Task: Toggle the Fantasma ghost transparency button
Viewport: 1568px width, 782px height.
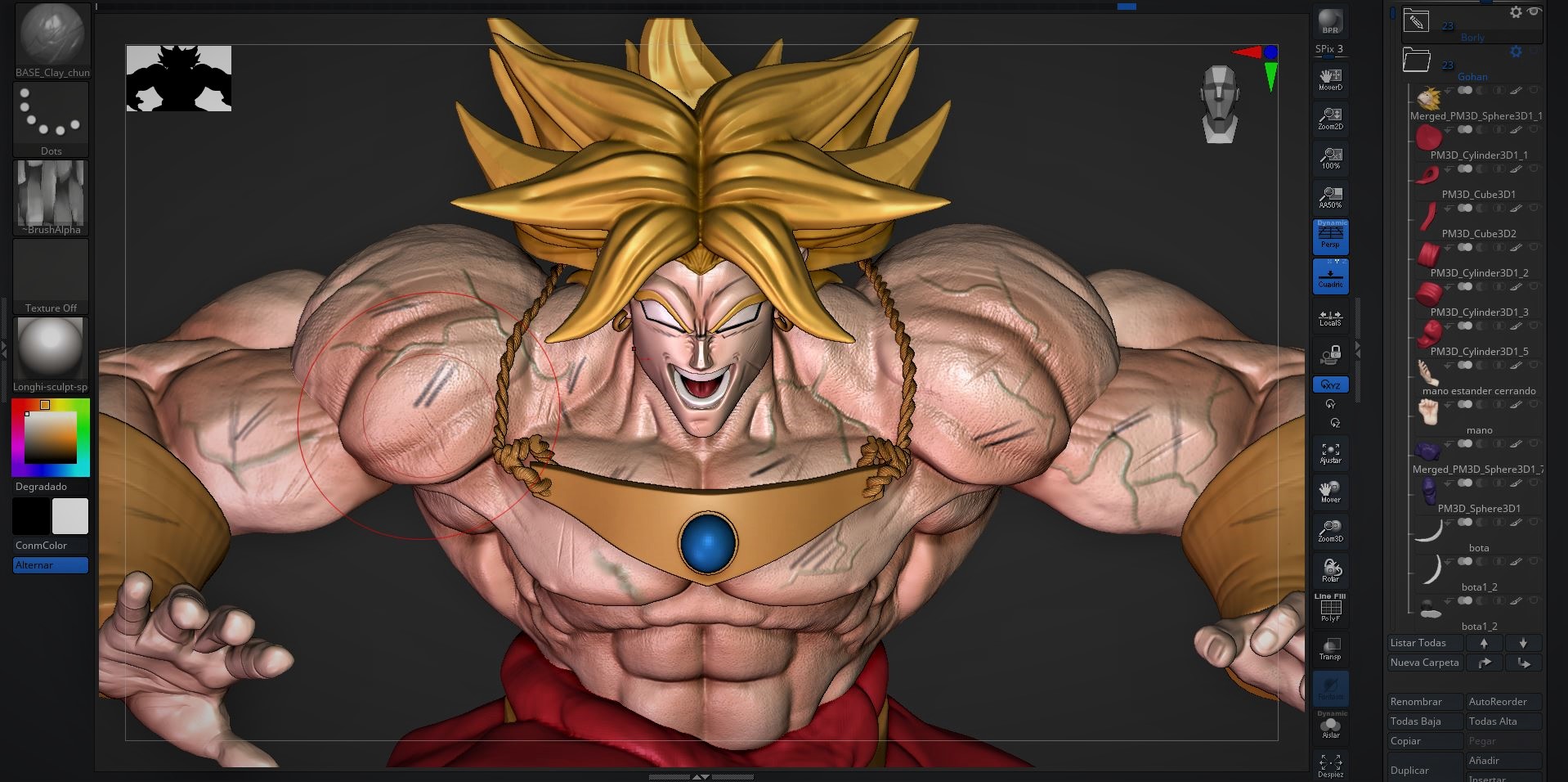Action: (x=1330, y=688)
